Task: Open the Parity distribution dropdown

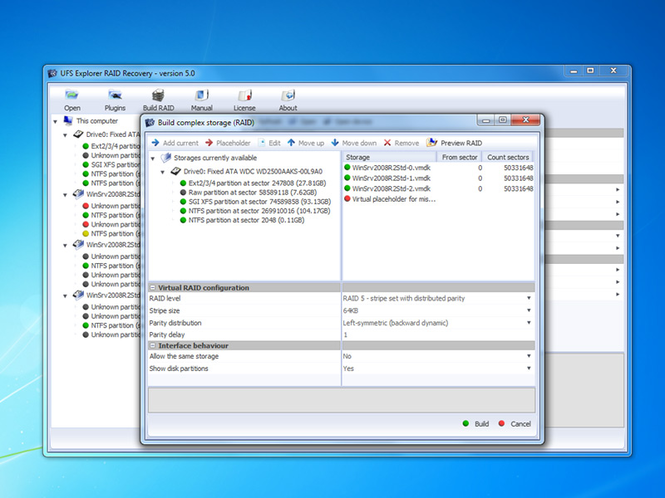Action: coord(529,323)
